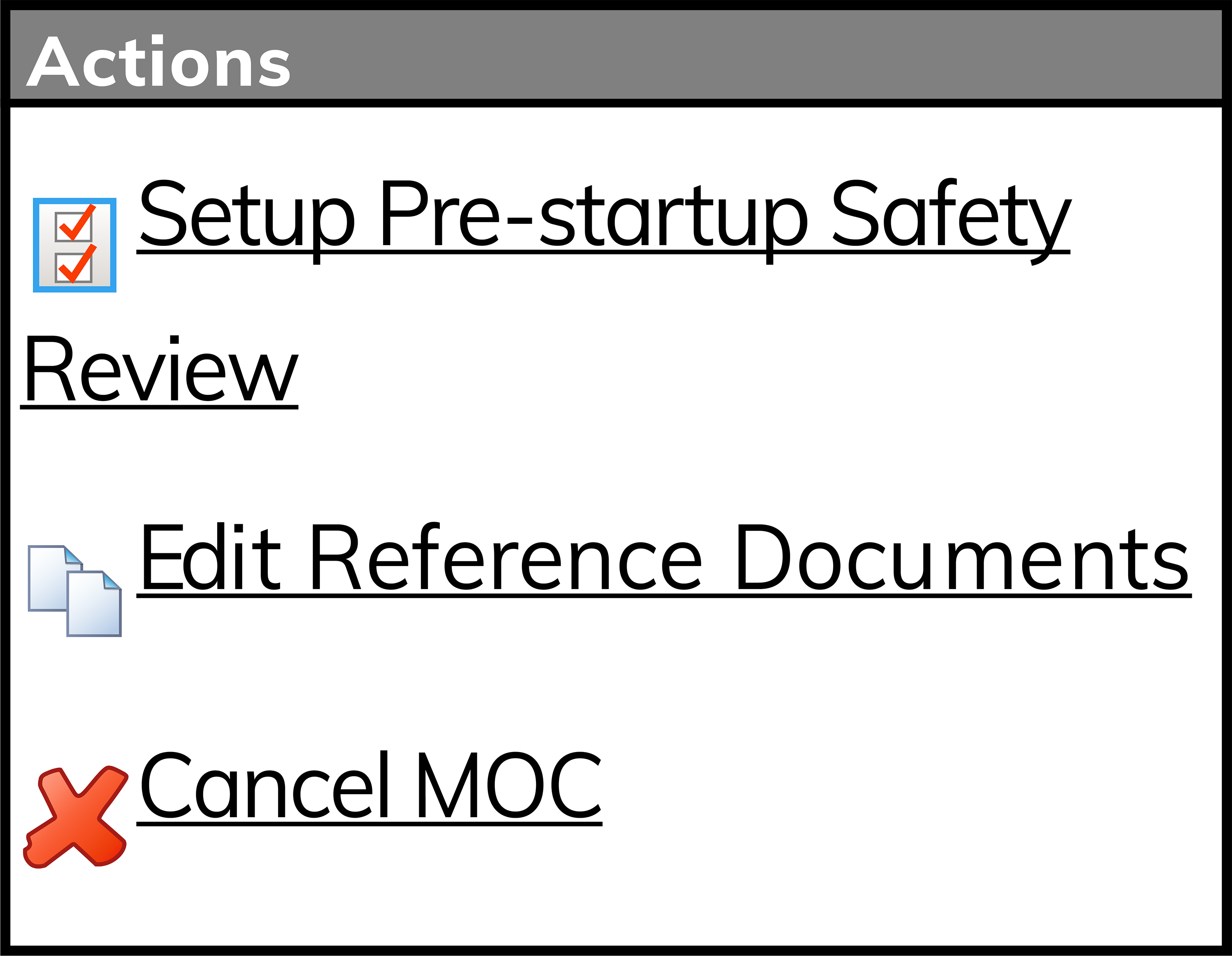The height and width of the screenshot is (956, 1232).
Task: Click the word Safety in the first link
Action: coord(951,221)
